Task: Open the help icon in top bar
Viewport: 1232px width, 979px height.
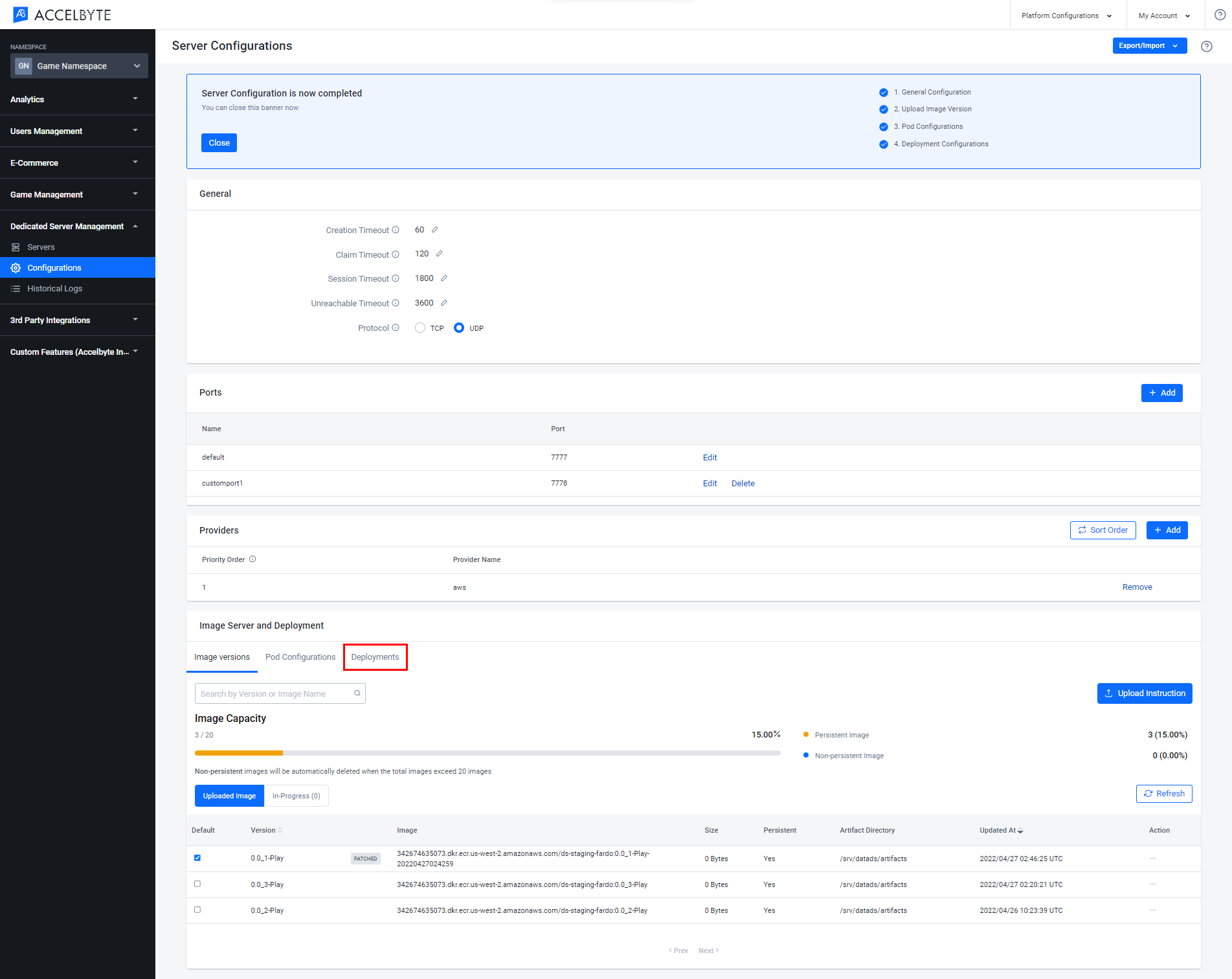Action: tap(1220, 15)
